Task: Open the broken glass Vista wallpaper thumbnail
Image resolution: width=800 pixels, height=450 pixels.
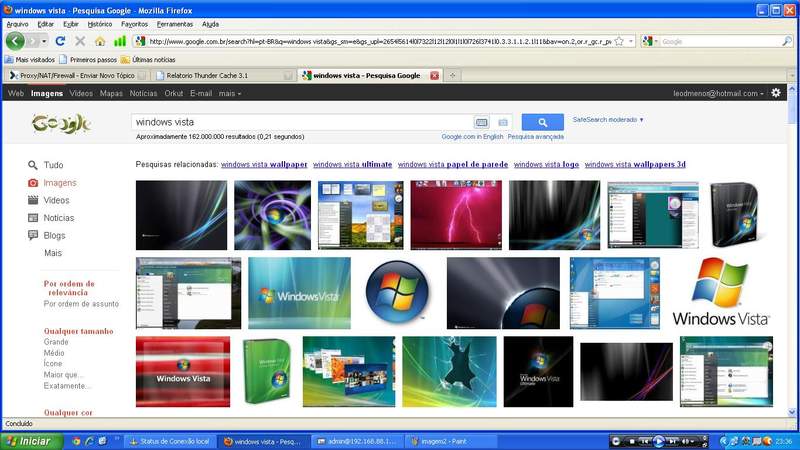Action: [x=449, y=371]
